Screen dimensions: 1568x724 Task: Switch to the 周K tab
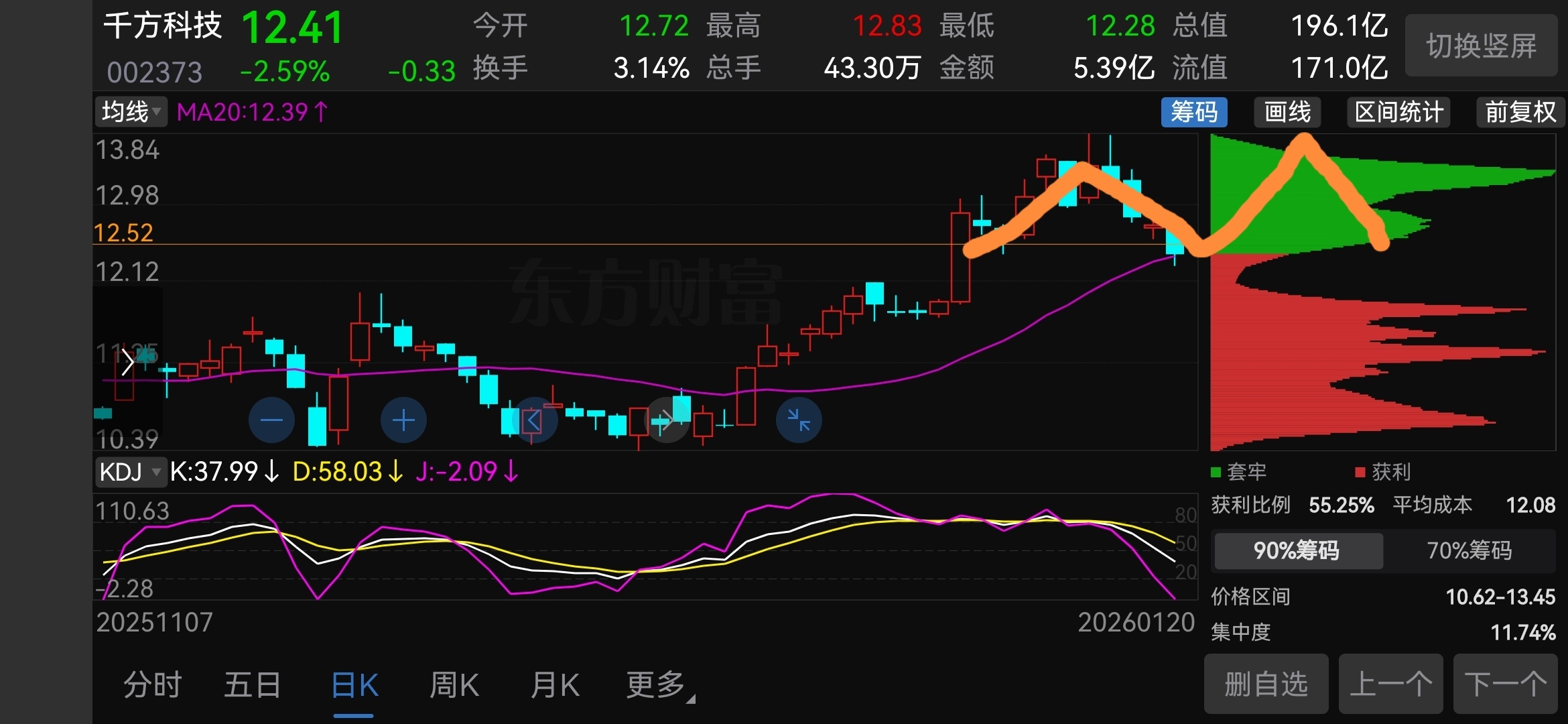point(454,685)
